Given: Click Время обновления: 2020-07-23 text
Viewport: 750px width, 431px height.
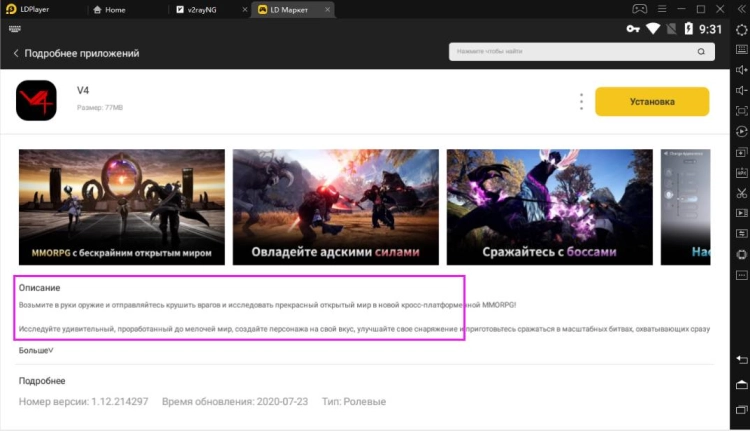Looking at the screenshot, I should (x=235, y=402).
